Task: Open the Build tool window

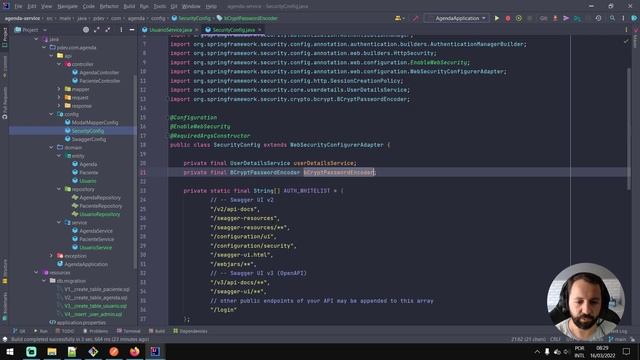Action: point(157,331)
